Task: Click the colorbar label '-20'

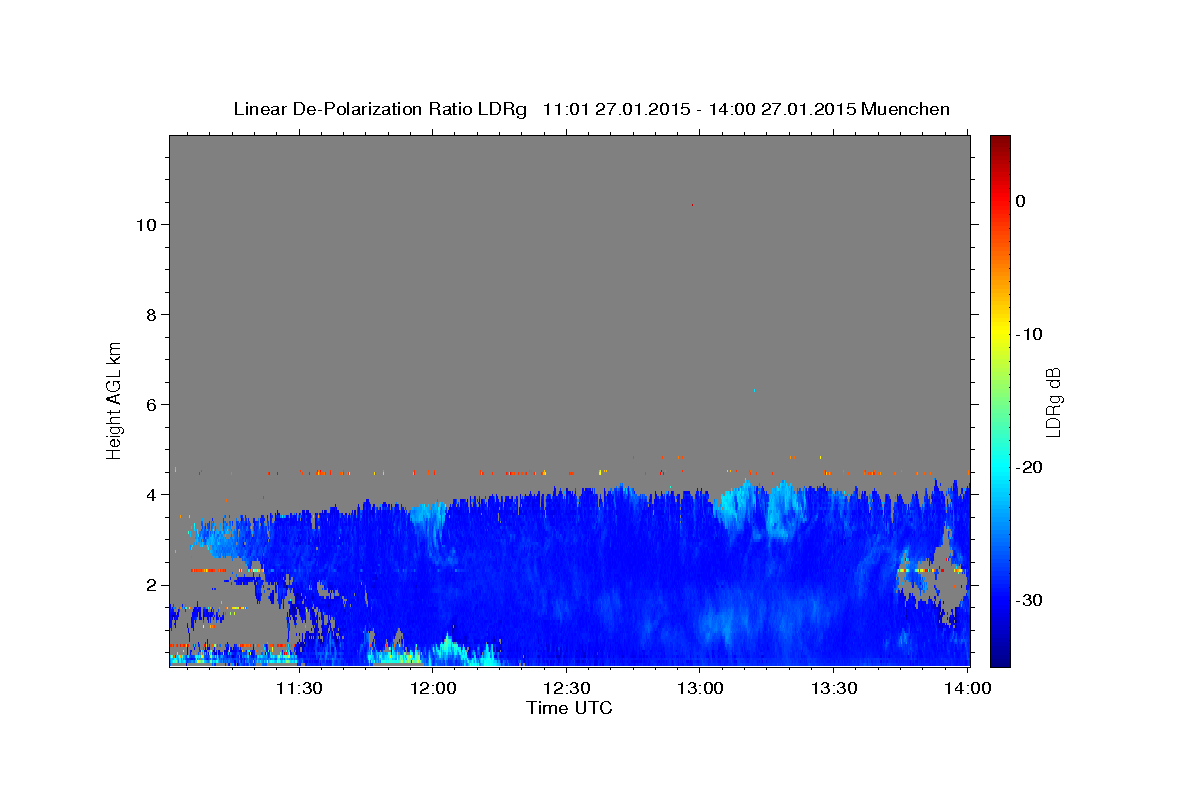Action: point(1029,467)
